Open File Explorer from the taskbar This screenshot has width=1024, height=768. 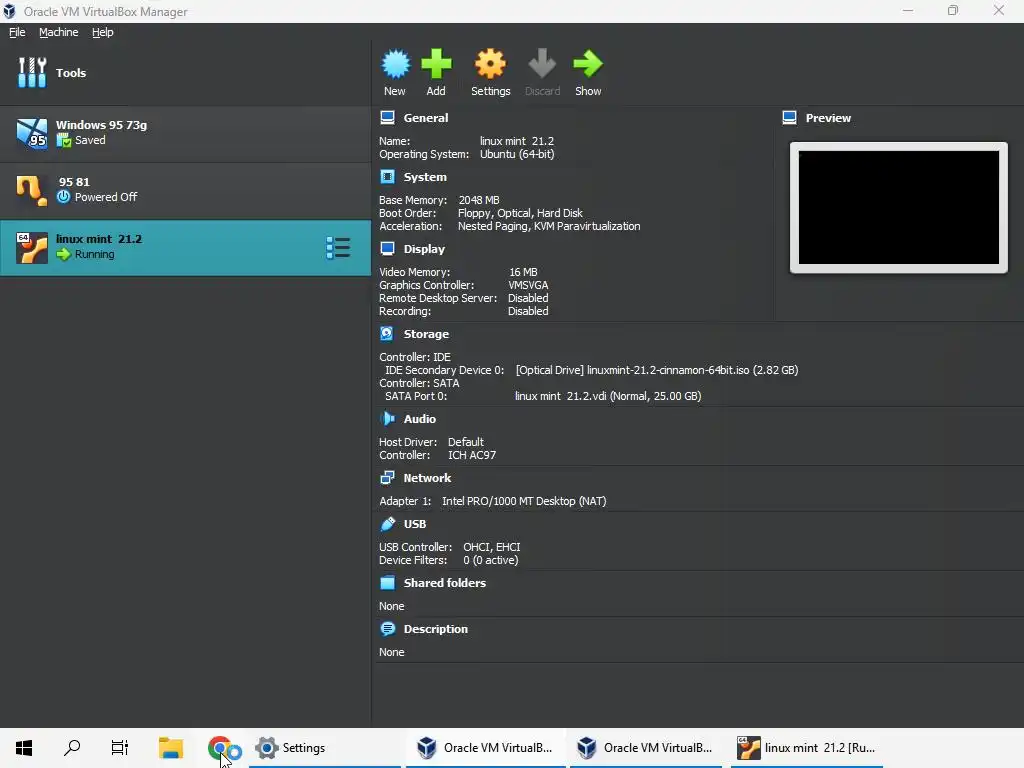[x=171, y=748]
